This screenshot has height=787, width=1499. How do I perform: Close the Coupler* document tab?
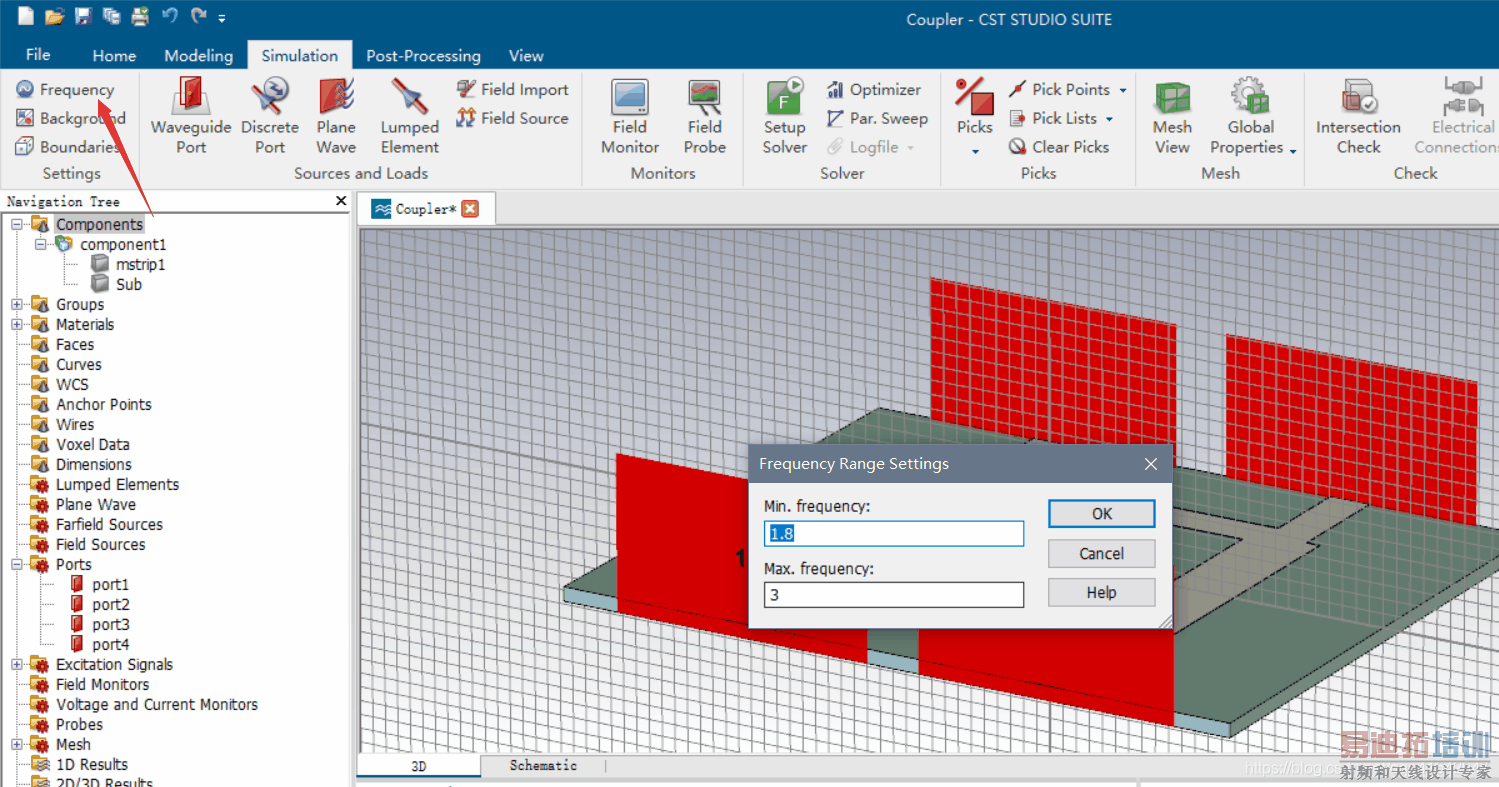click(x=470, y=209)
